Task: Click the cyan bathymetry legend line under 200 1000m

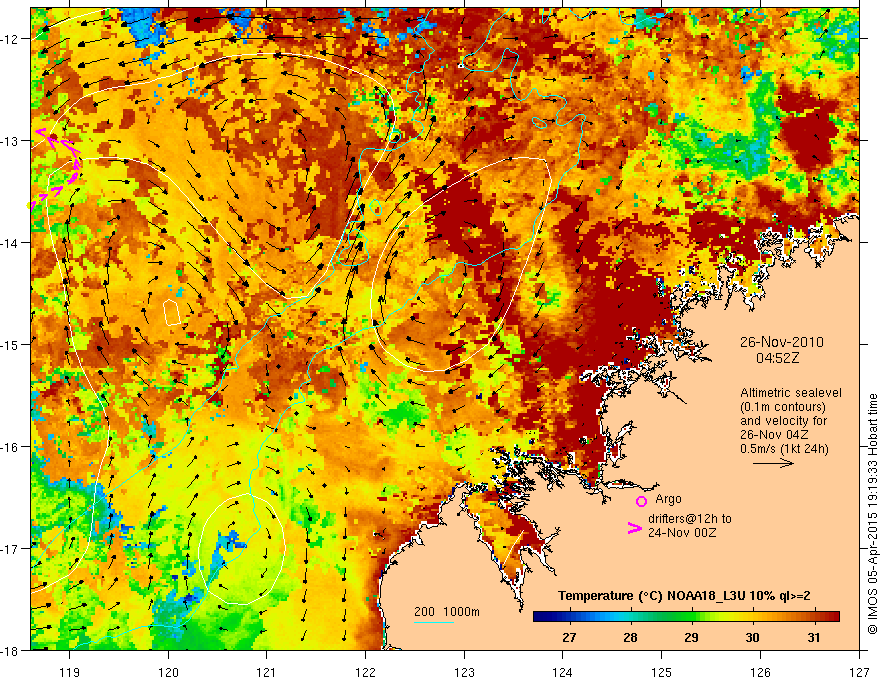Action: pos(434,622)
